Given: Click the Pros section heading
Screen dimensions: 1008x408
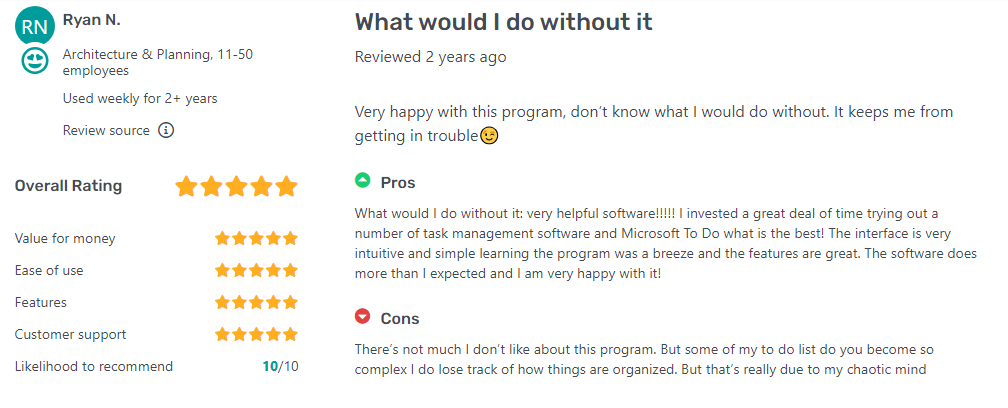Looking at the screenshot, I should [x=398, y=183].
